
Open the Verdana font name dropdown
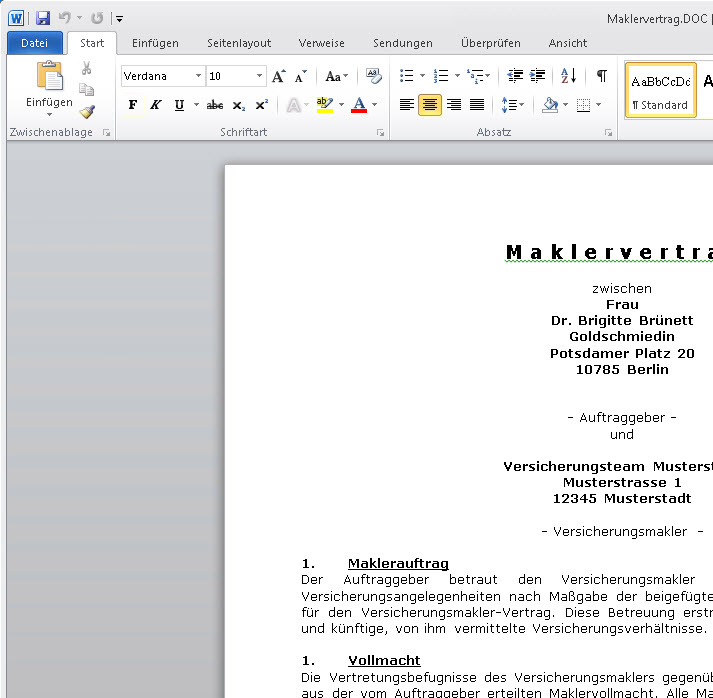point(198,76)
